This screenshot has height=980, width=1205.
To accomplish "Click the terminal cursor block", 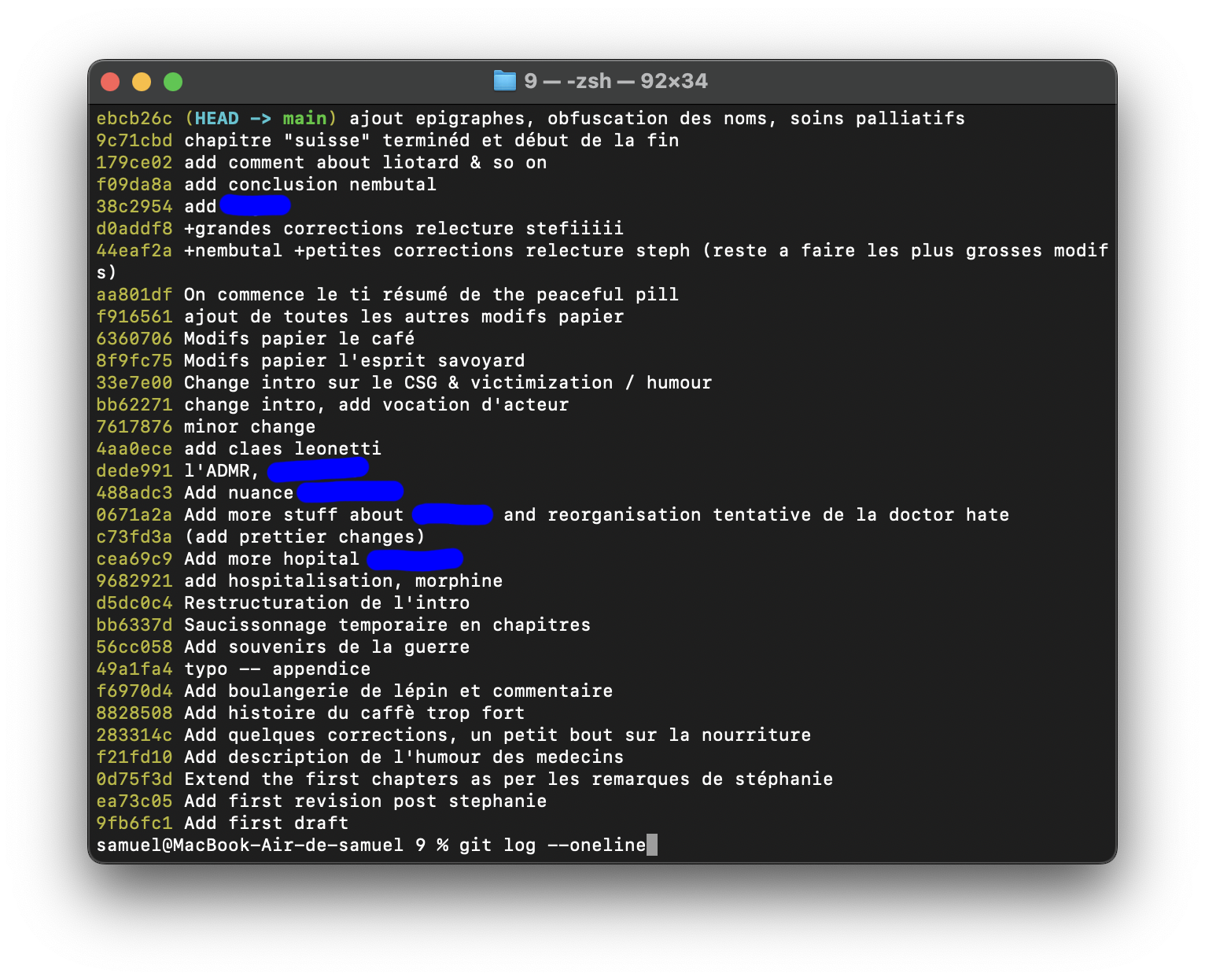I will [x=652, y=846].
